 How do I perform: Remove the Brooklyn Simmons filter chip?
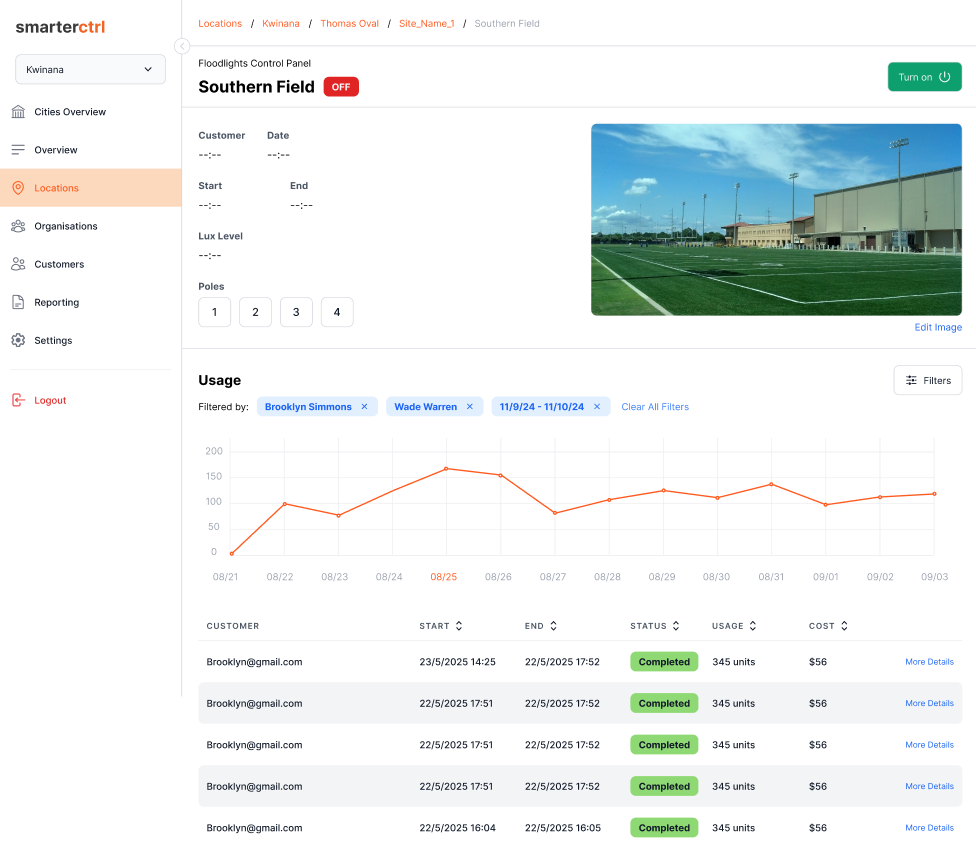(x=365, y=407)
